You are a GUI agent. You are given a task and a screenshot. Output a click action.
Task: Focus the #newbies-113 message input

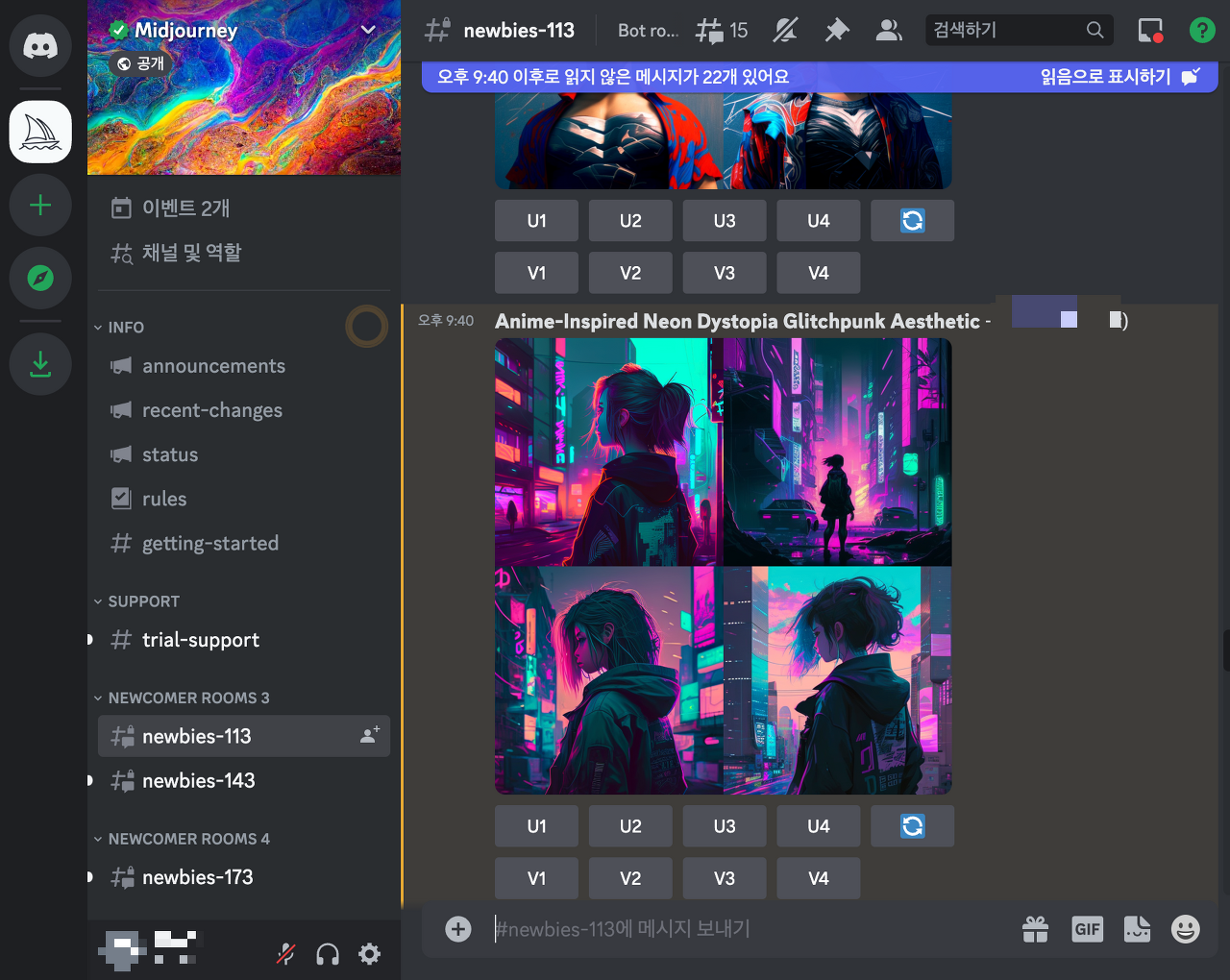pyautogui.click(x=750, y=929)
